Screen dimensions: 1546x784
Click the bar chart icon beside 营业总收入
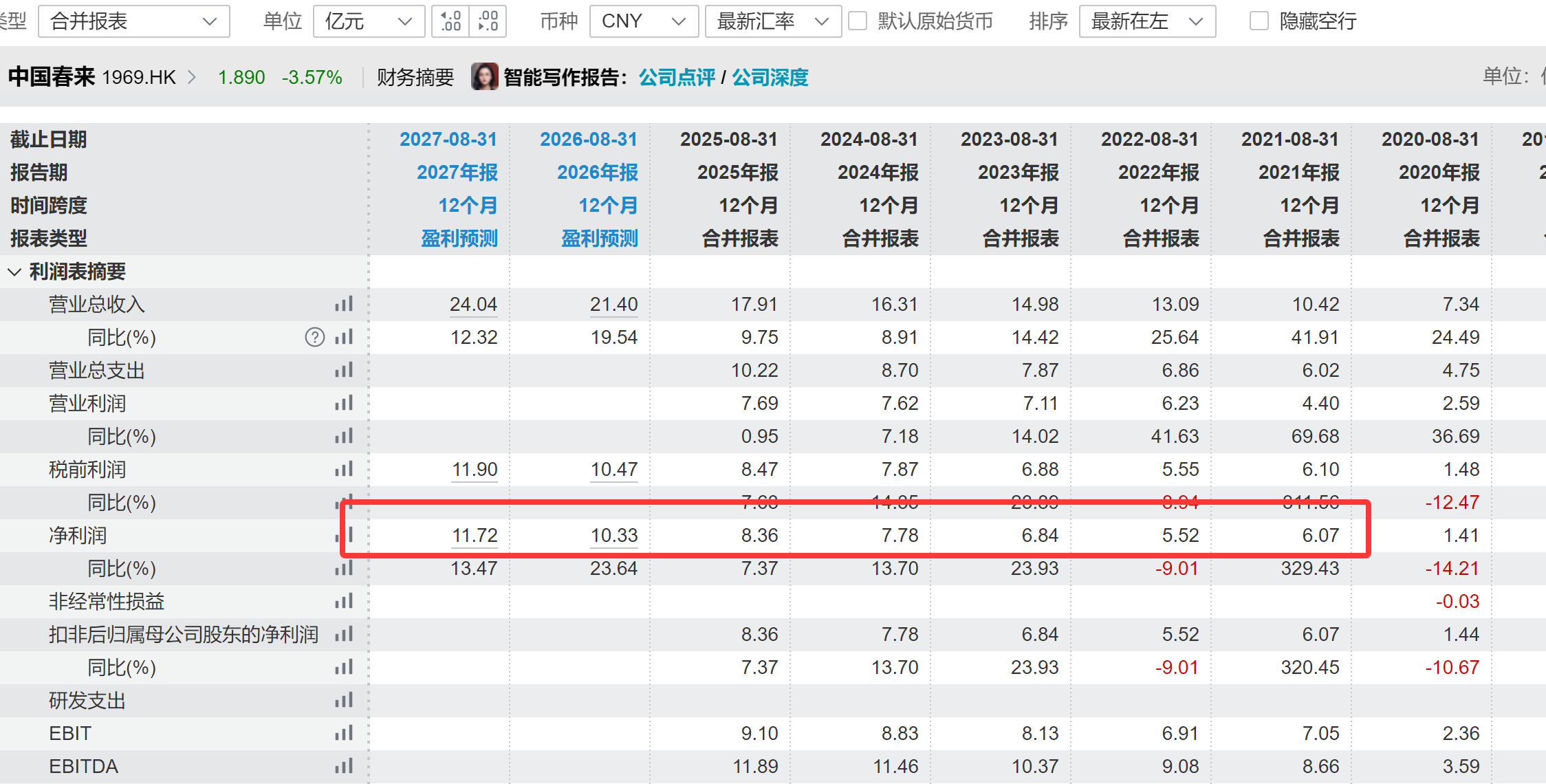344,304
